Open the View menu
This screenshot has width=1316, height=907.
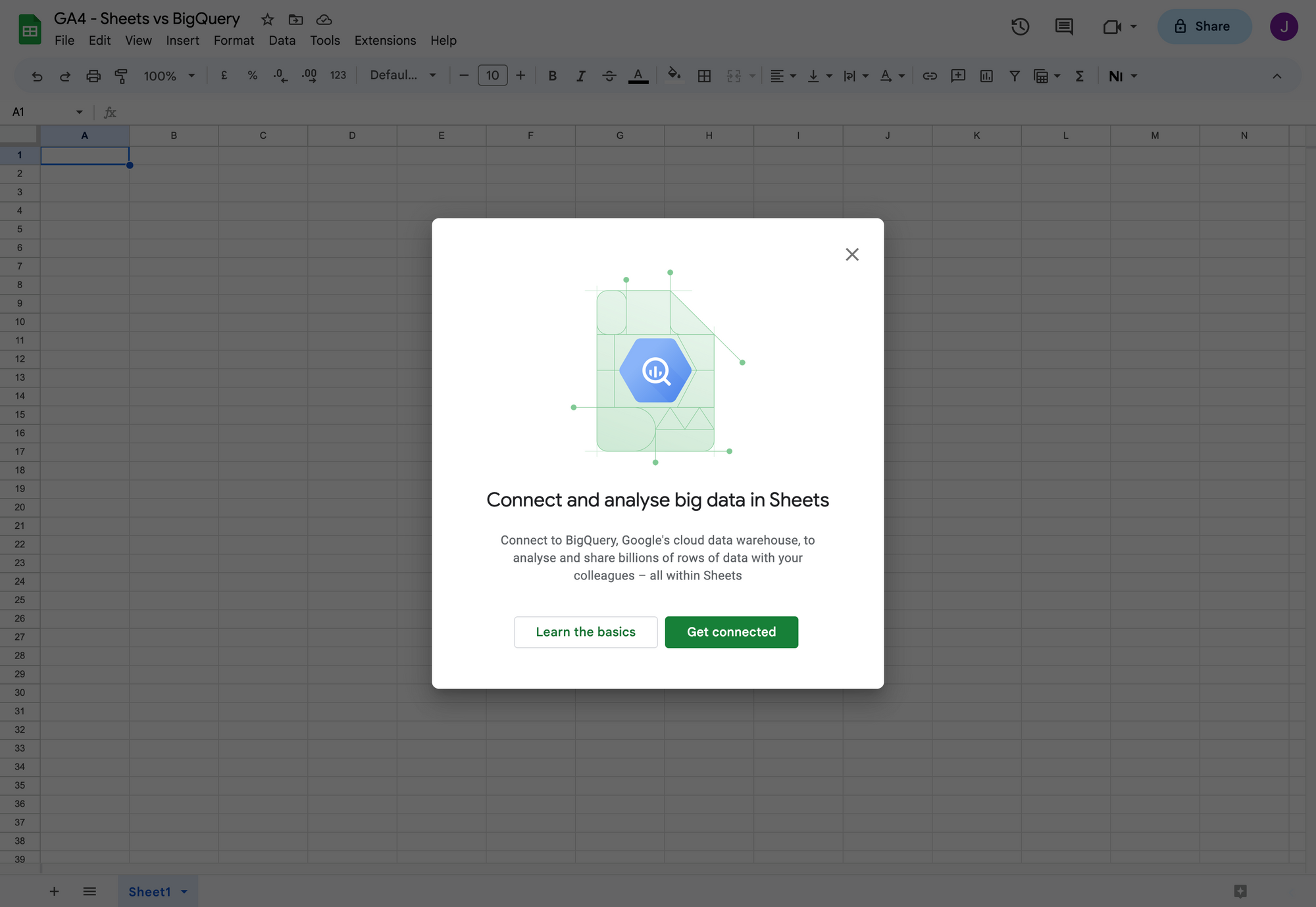[x=138, y=41]
